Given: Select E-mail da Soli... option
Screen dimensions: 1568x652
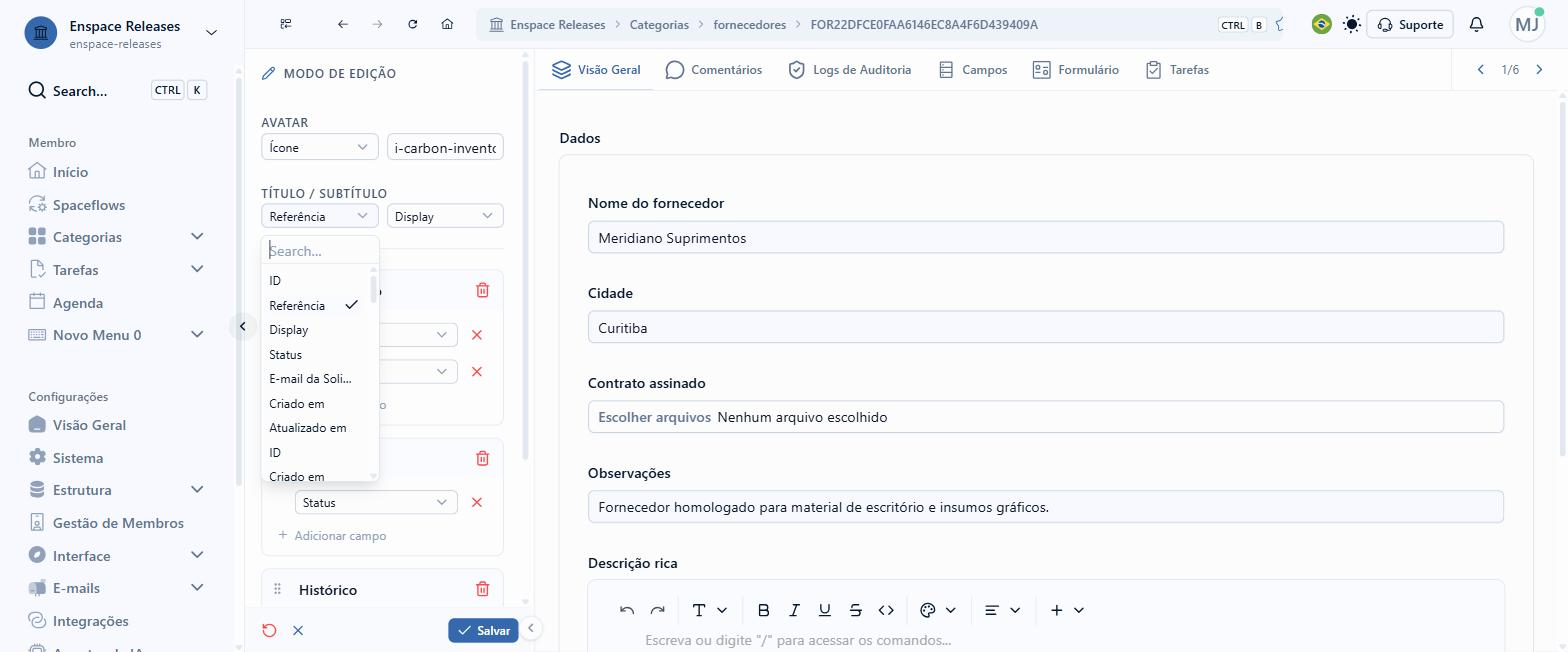Looking at the screenshot, I should [x=314, y=379].
